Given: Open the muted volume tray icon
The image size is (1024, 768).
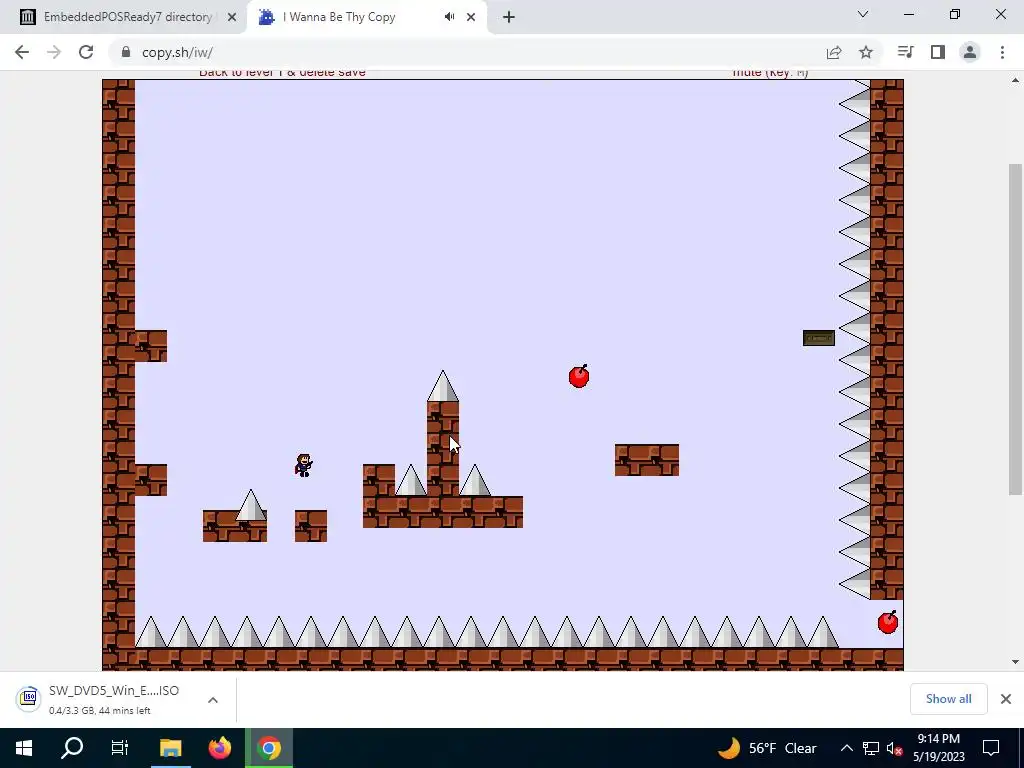Looking at the screenshot, I should [x=894, y=748].
